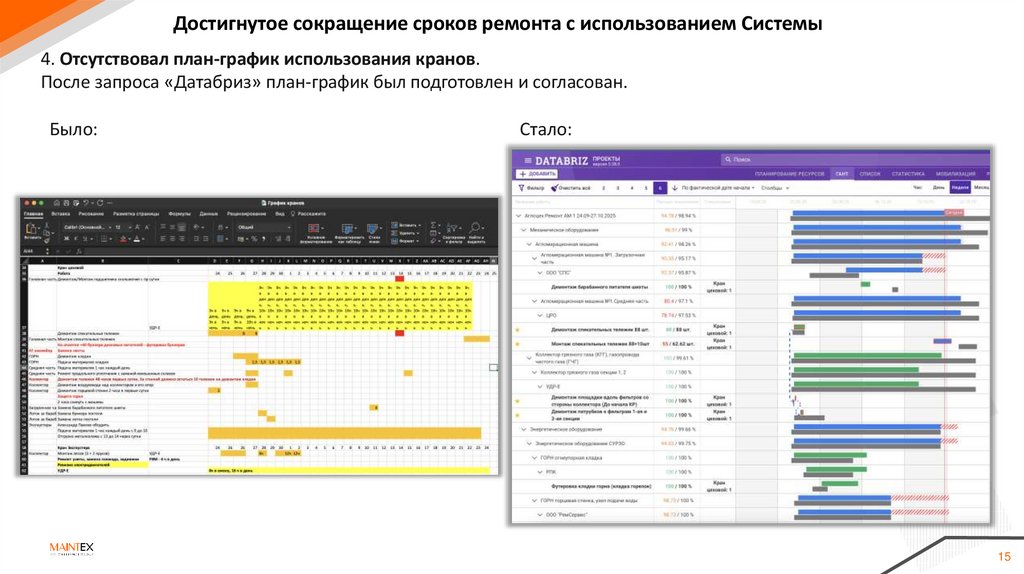
Task: Click Excel font color A icon
Action: [136, 239]
